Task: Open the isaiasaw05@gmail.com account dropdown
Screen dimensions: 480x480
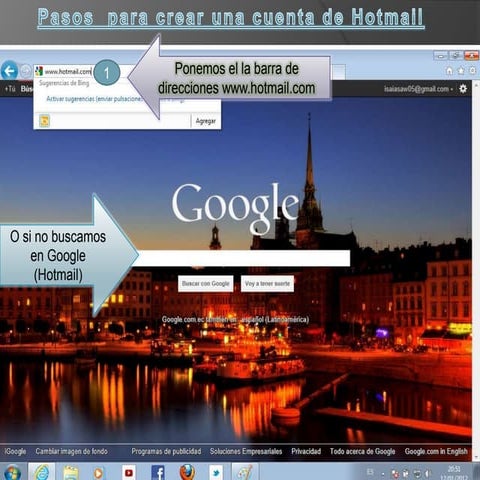Action: [x=418, y=89]
